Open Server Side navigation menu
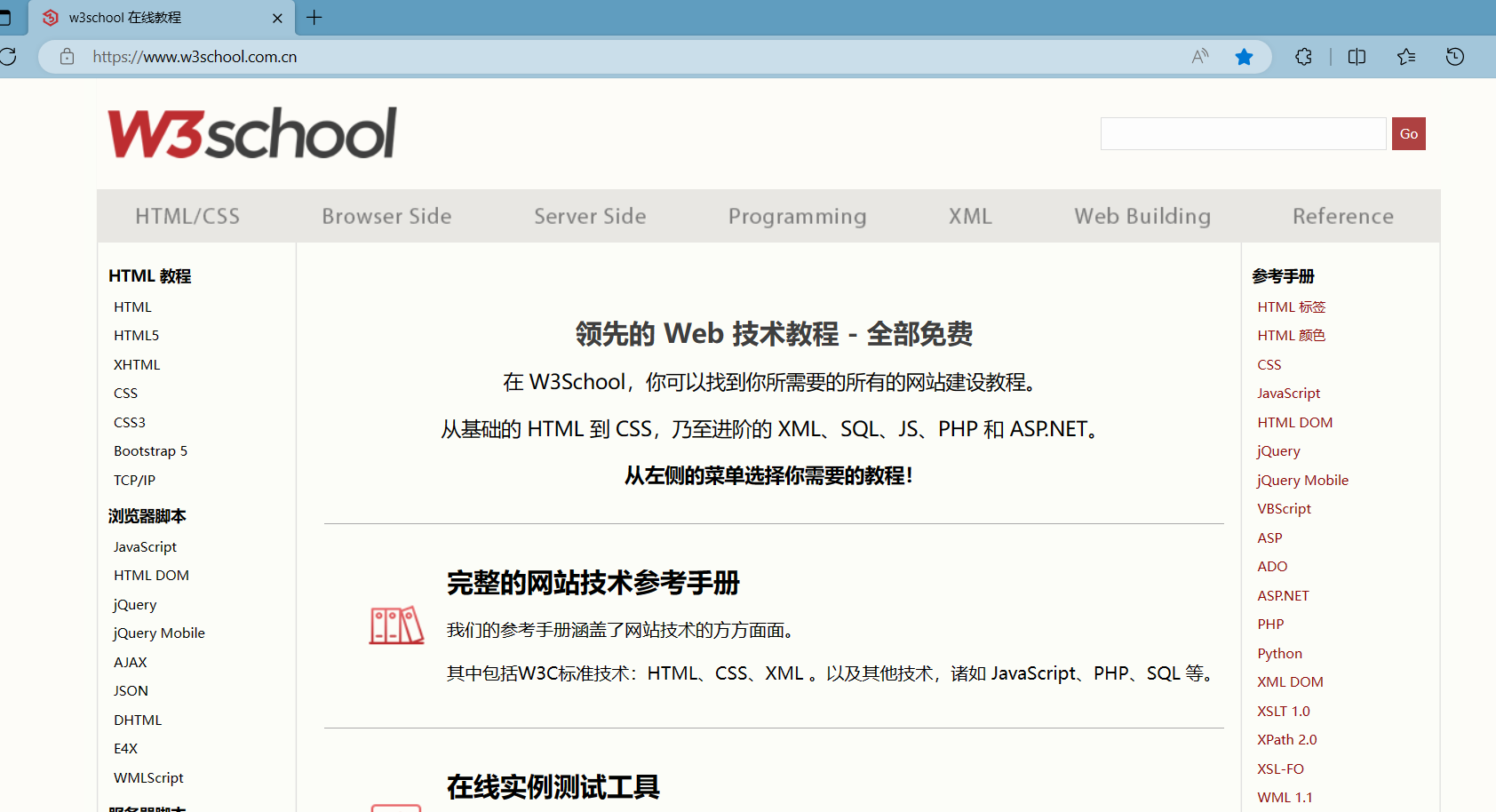The width and height of the screenshot is (1496, 812). tap(590, 216)
